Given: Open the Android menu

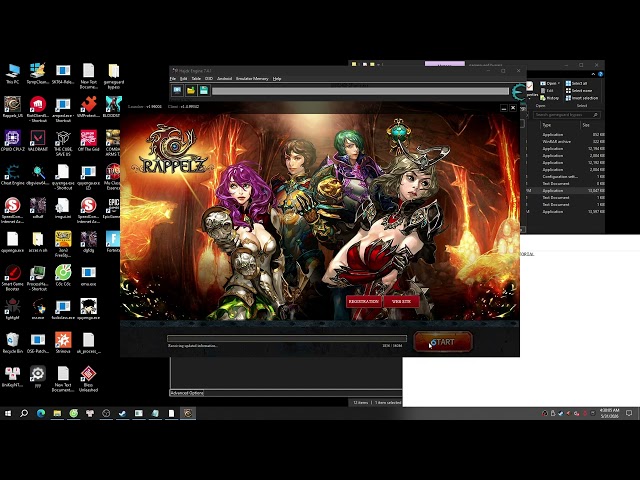Looking at the screenshot, I should [224, 78].
